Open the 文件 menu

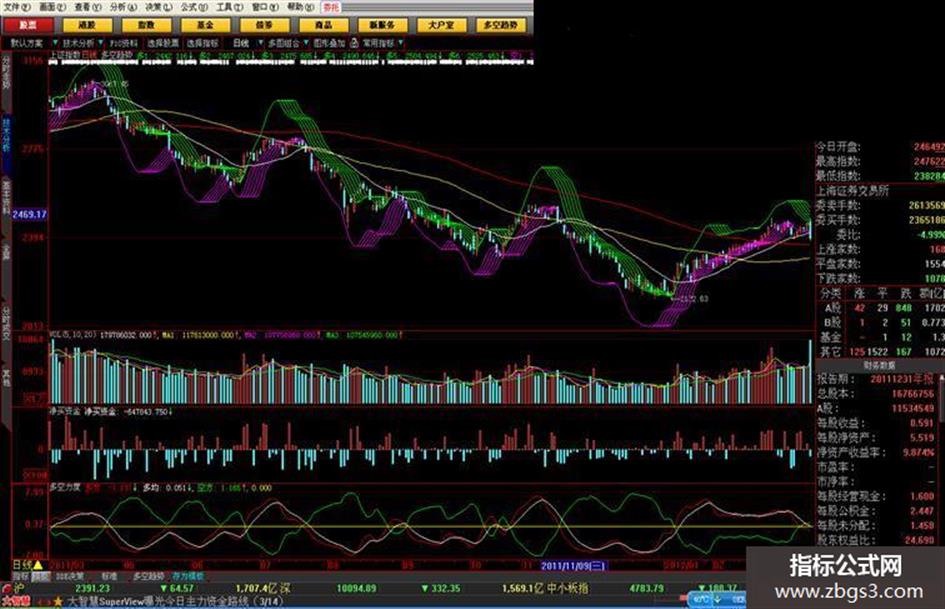(x=17, y=7)
